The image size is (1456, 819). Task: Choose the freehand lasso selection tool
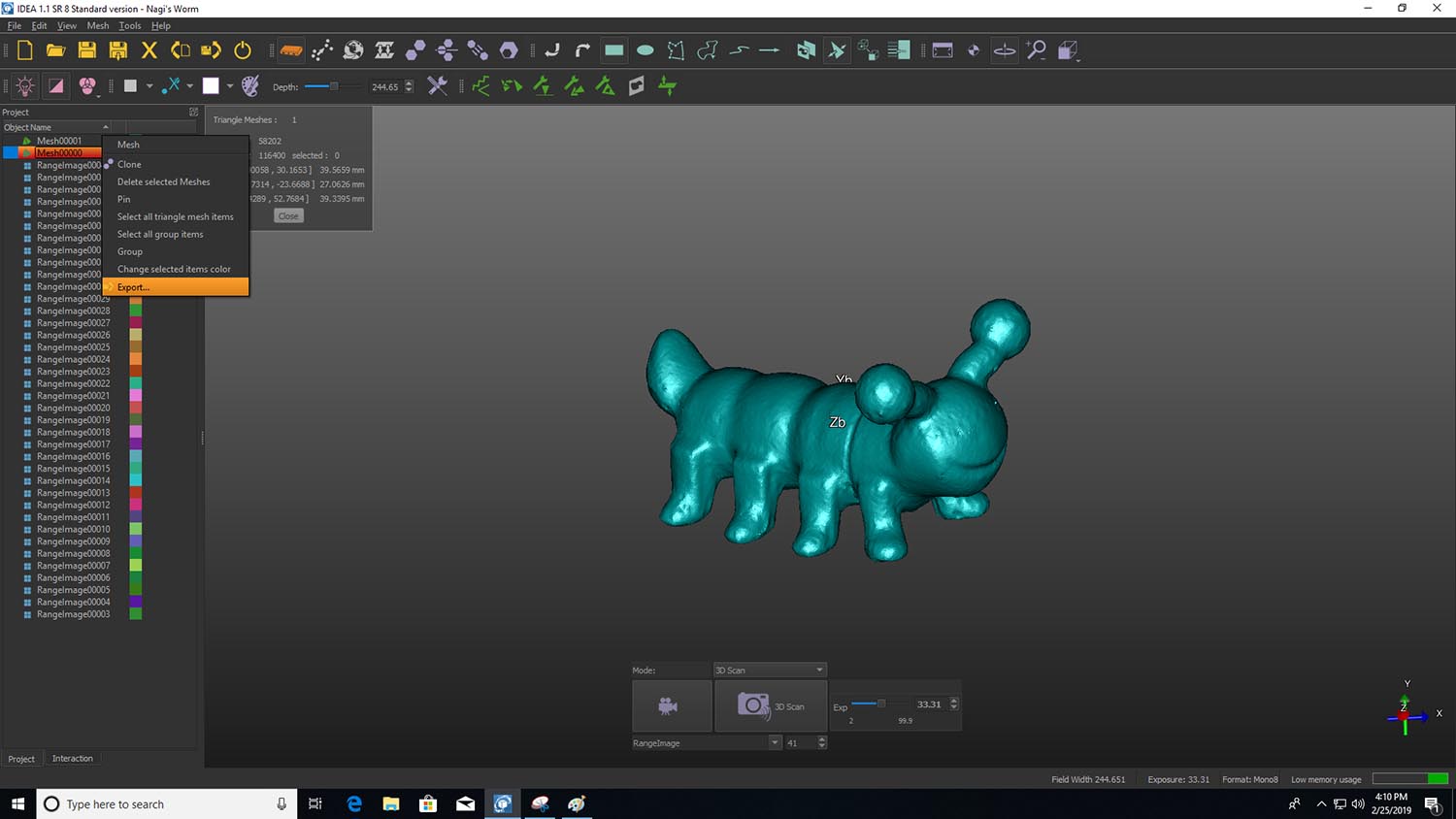(x=708, y=50)
